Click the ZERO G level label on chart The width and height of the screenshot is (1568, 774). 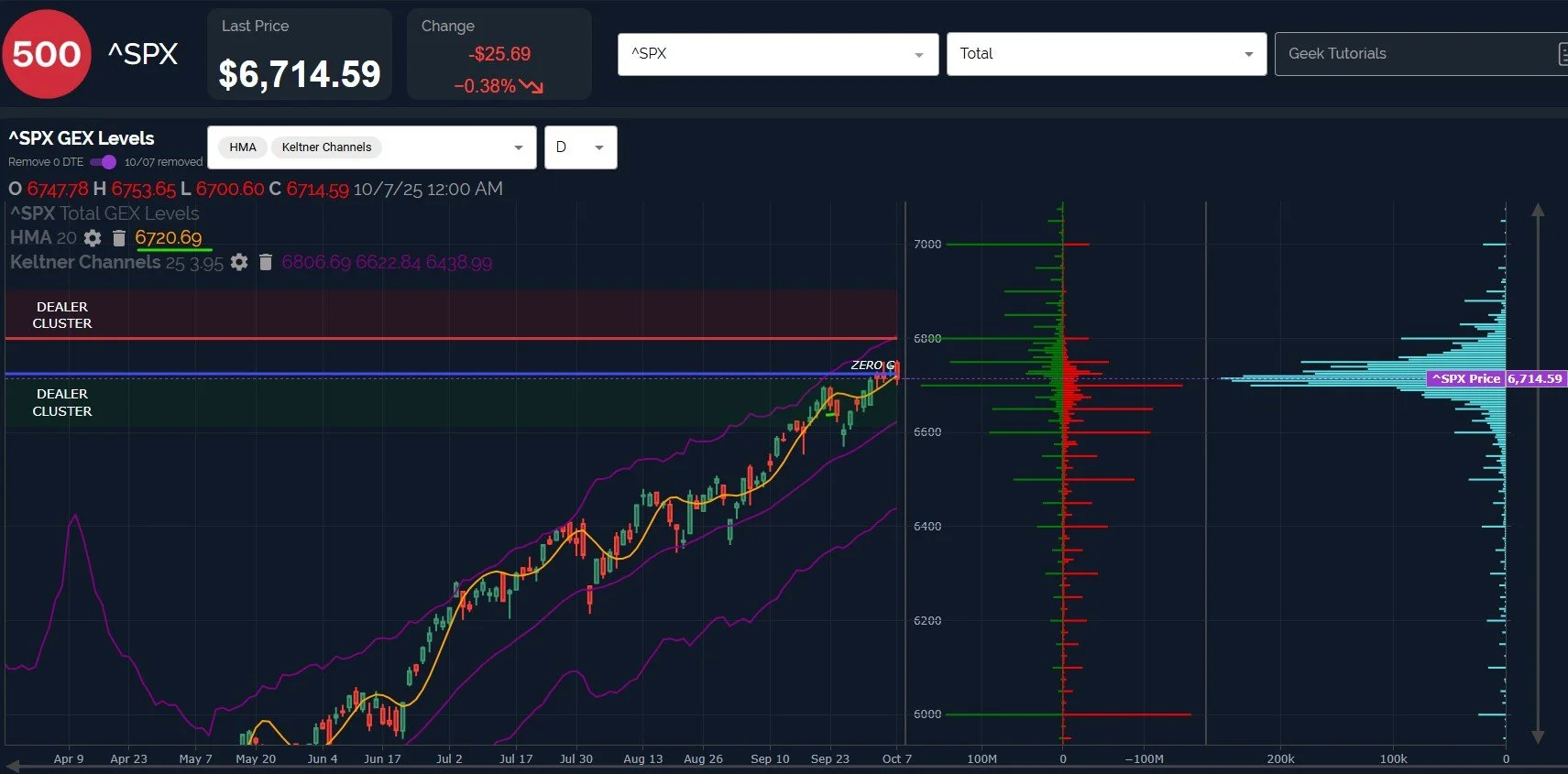872,365
